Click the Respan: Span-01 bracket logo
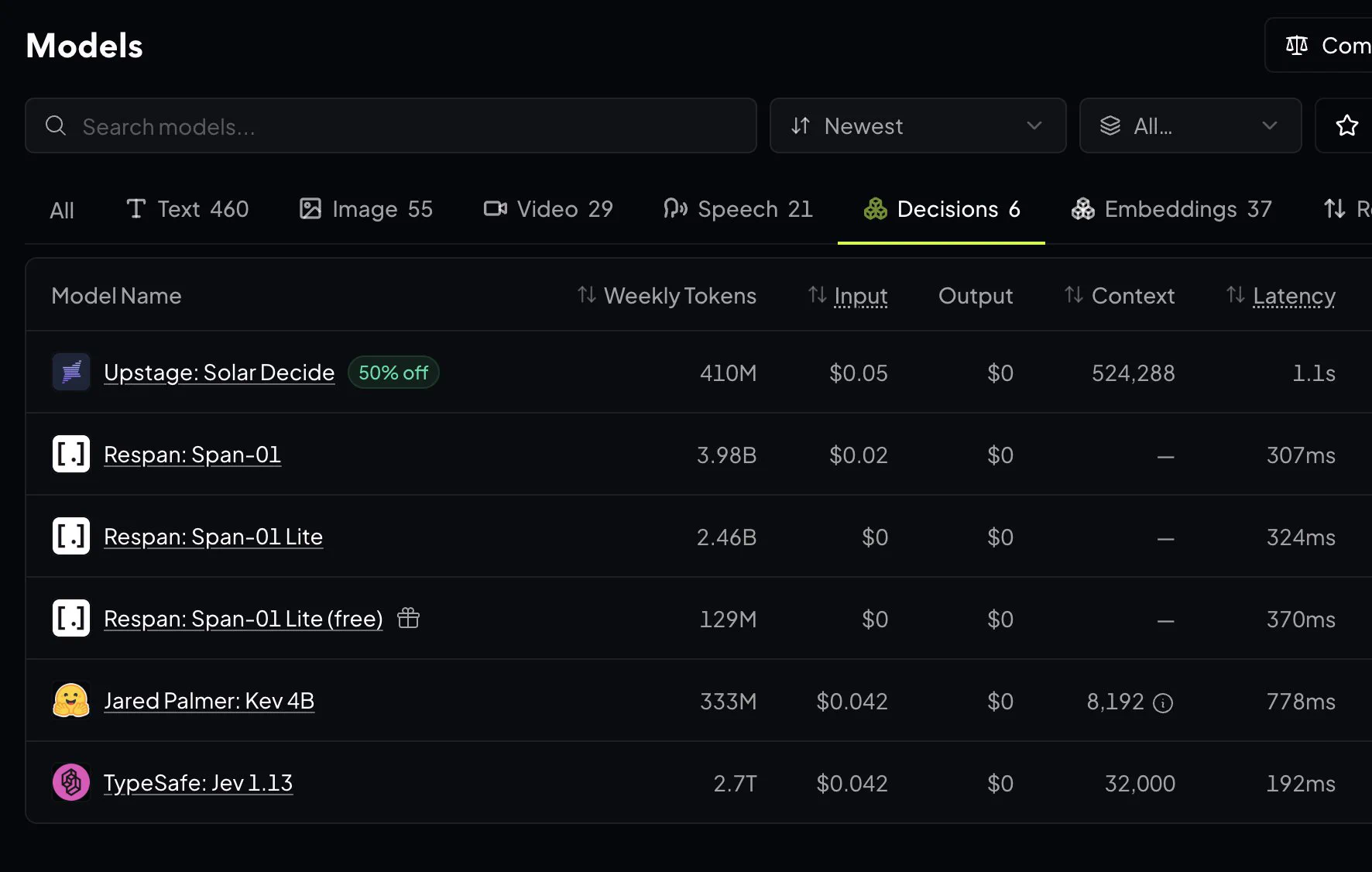 pos(71,455)
